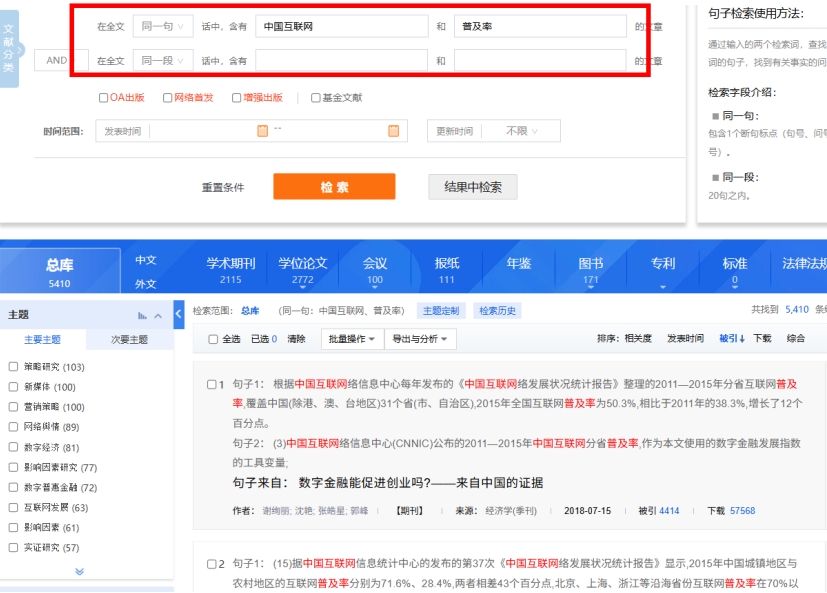Click the 结果中检索 button
The height and width of the screenshot is (593, 827).
coord(472,187)
